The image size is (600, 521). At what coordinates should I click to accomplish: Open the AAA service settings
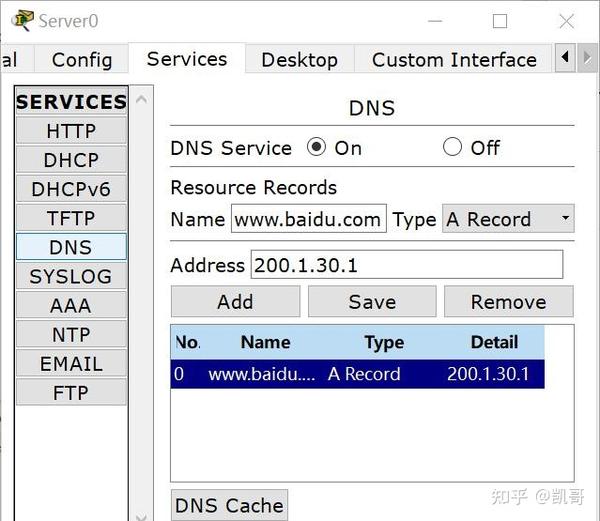(x=71, y=305)
